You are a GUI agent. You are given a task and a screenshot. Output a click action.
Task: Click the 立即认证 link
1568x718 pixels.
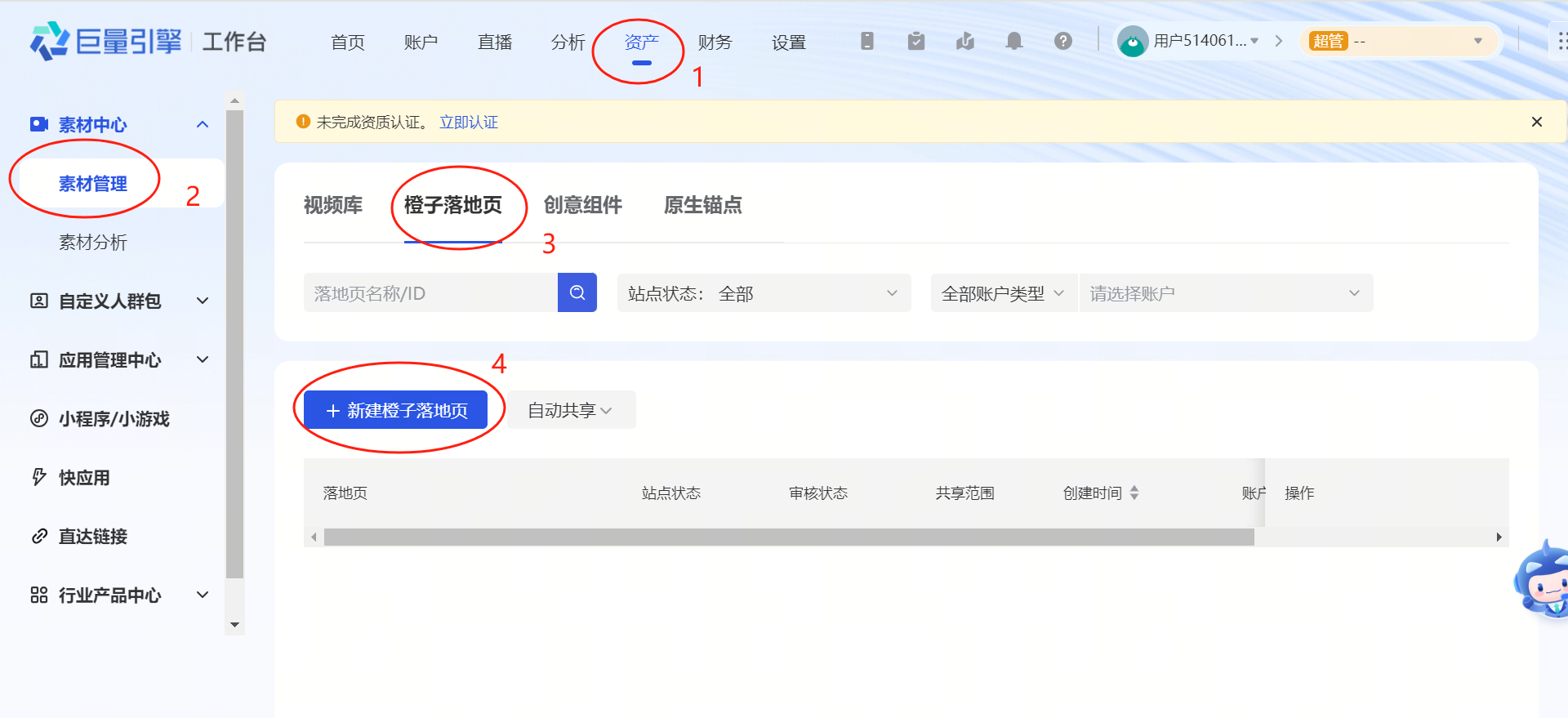coord(468,122)
